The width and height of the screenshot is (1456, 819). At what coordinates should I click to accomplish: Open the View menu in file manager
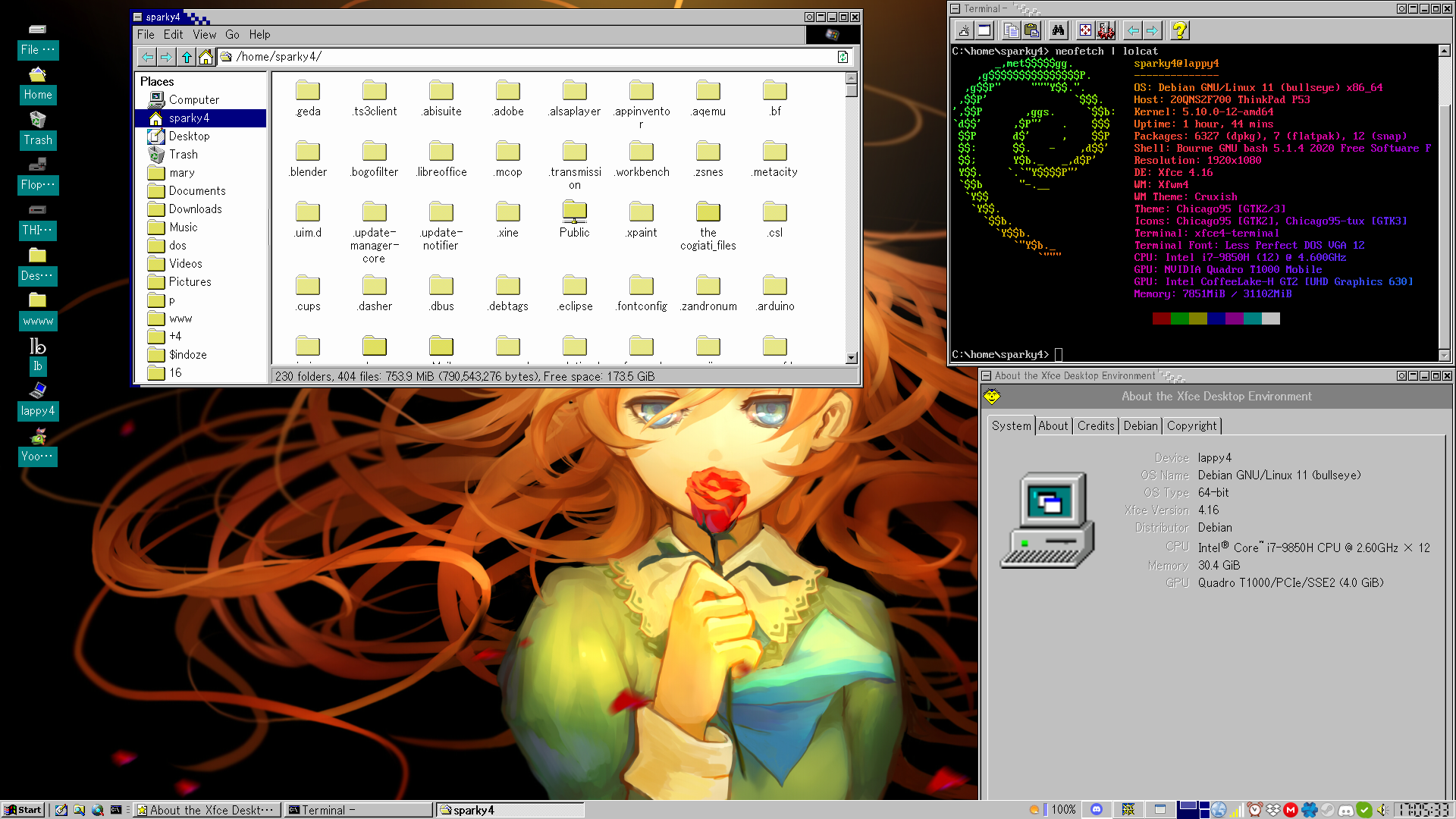pos(204,35)
